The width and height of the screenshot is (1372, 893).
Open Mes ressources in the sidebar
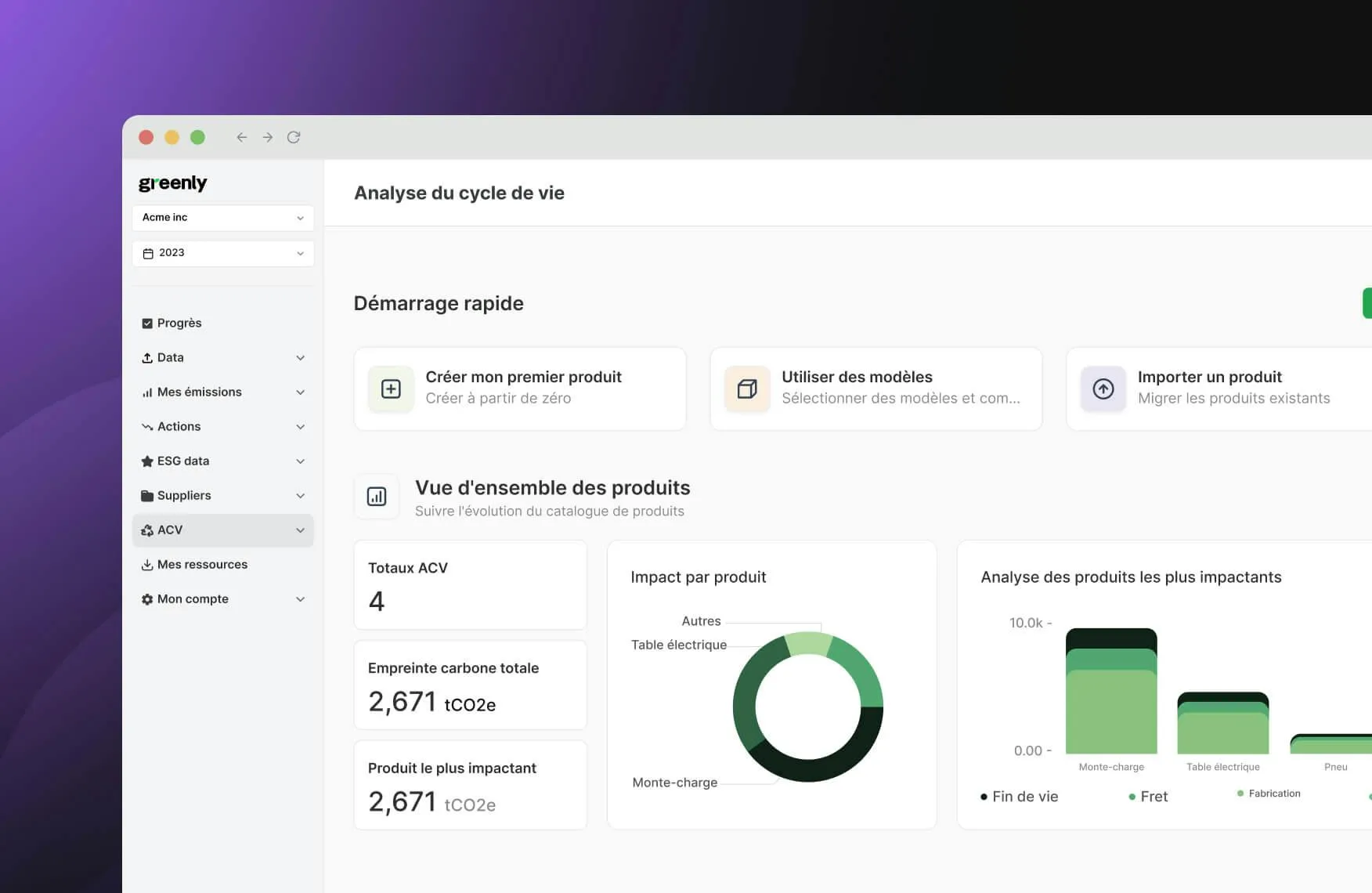[223, 565]
